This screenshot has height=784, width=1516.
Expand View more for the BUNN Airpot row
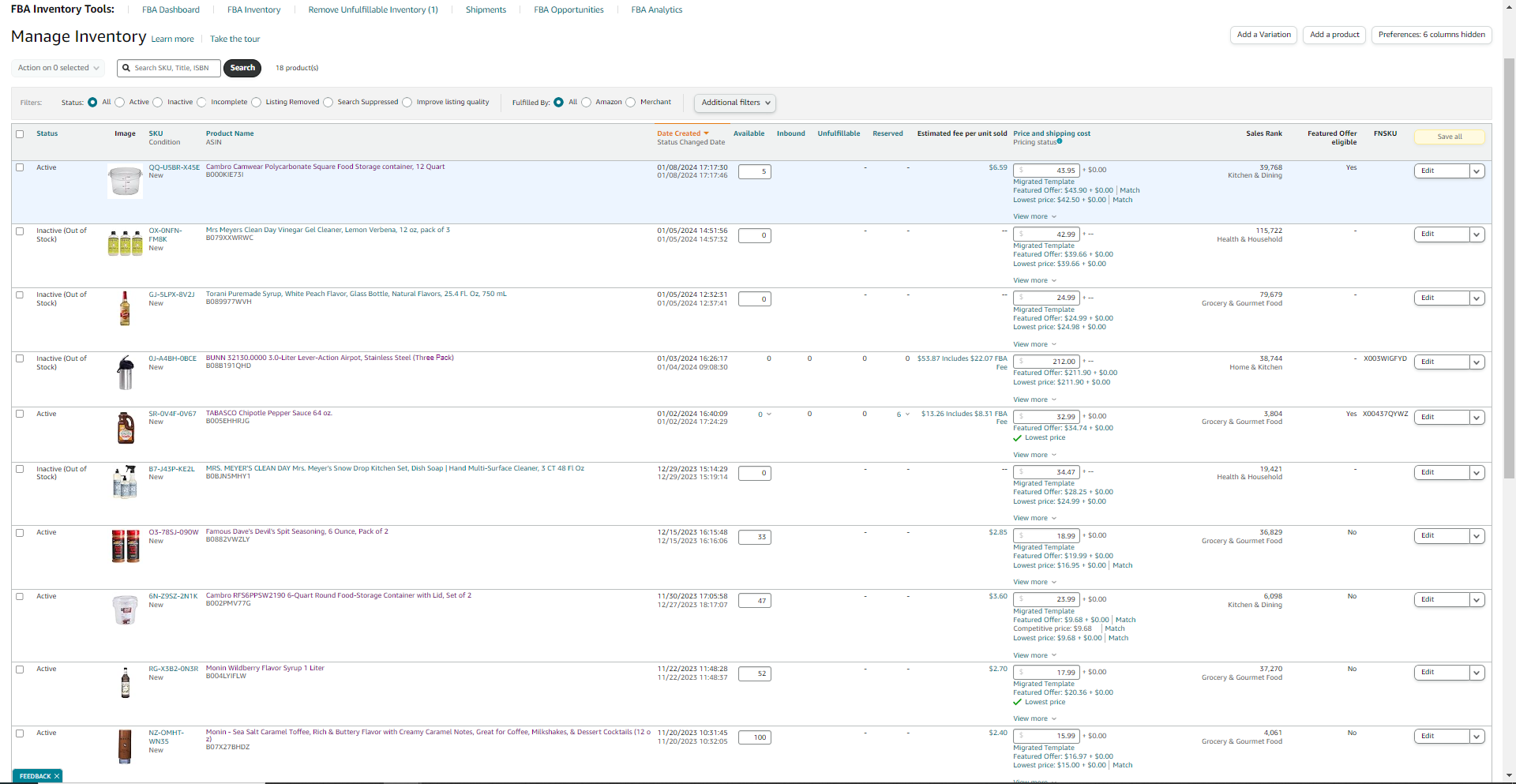[x=1034, y=400]
